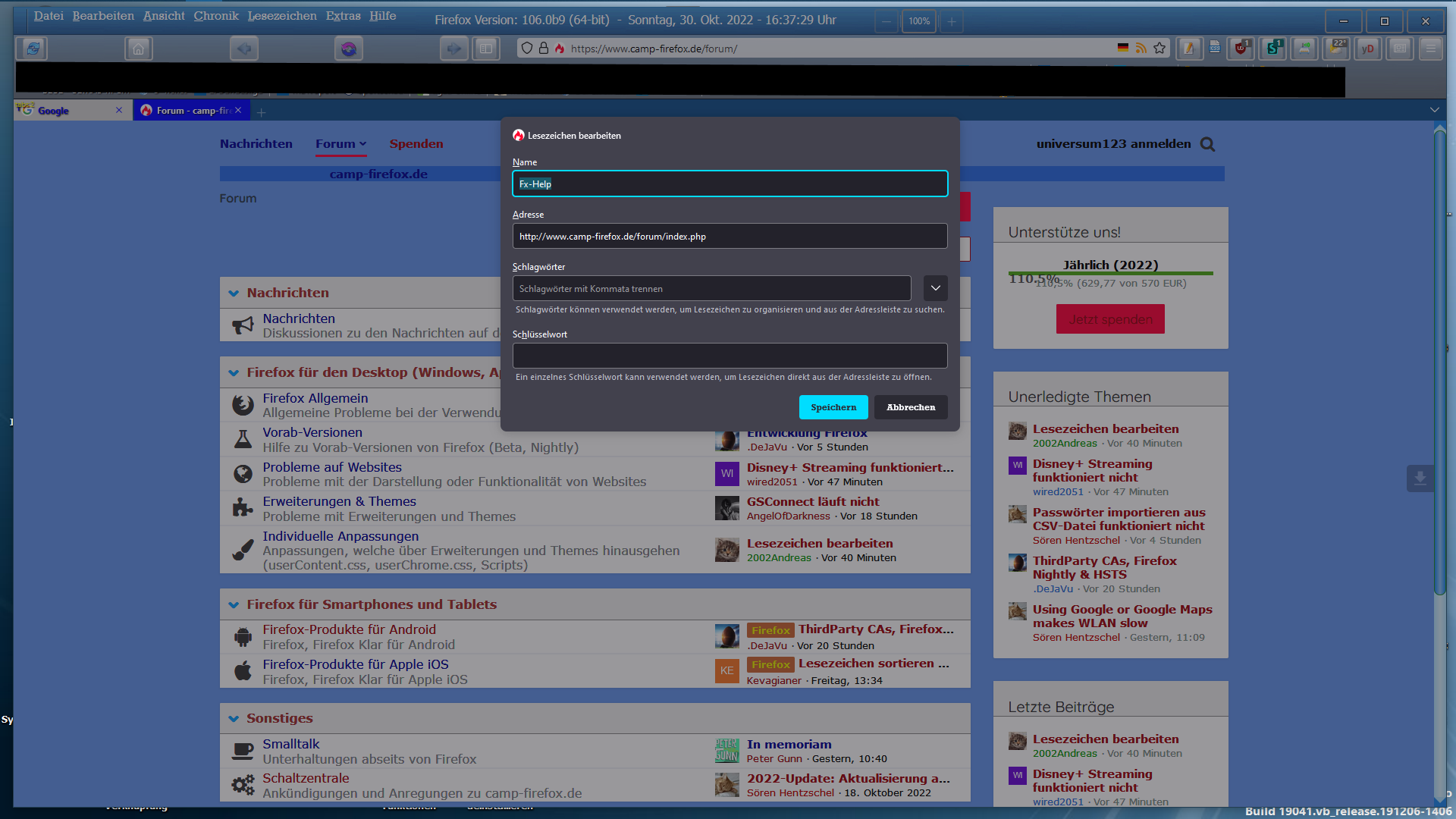Click the Home toolbar icon
This screenshot has width=1456, height=819.
click(x=138, y=49)
